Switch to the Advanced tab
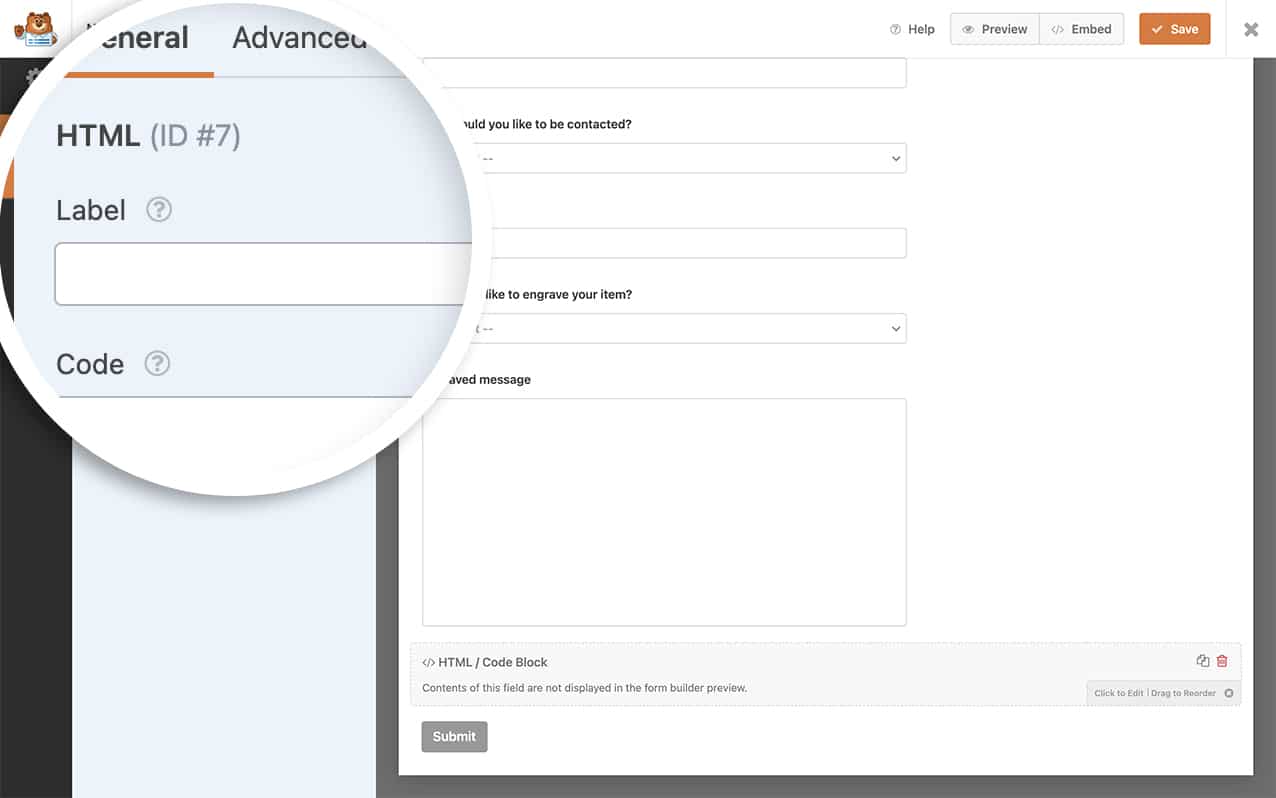1276x798 pixels. pos(299,37)
